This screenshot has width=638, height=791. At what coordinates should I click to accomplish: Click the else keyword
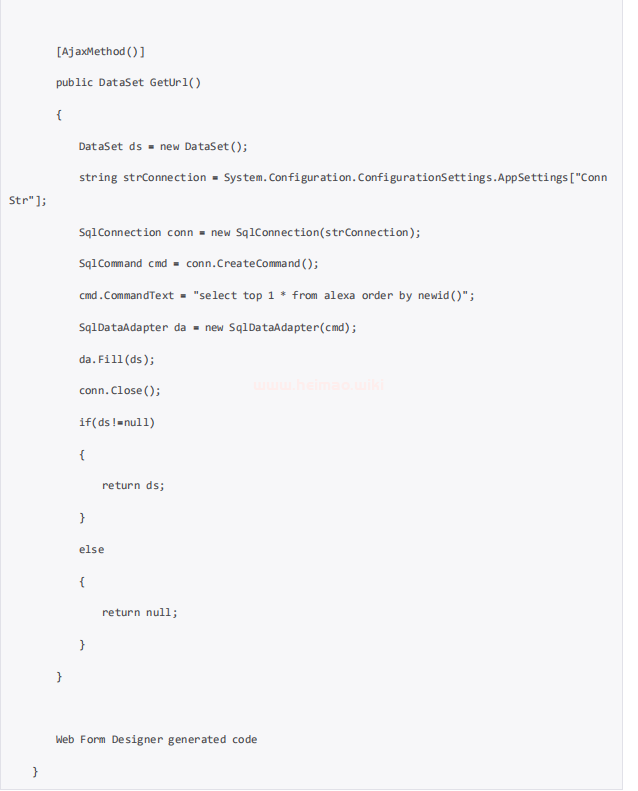(x=91, y=549)
